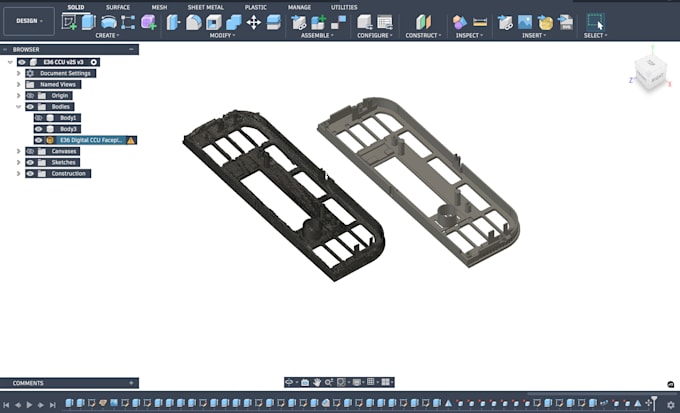This screenshot has height=413, width=680.
Task: Switch to the SHEET METAL tab
Action: coord(206,7)
